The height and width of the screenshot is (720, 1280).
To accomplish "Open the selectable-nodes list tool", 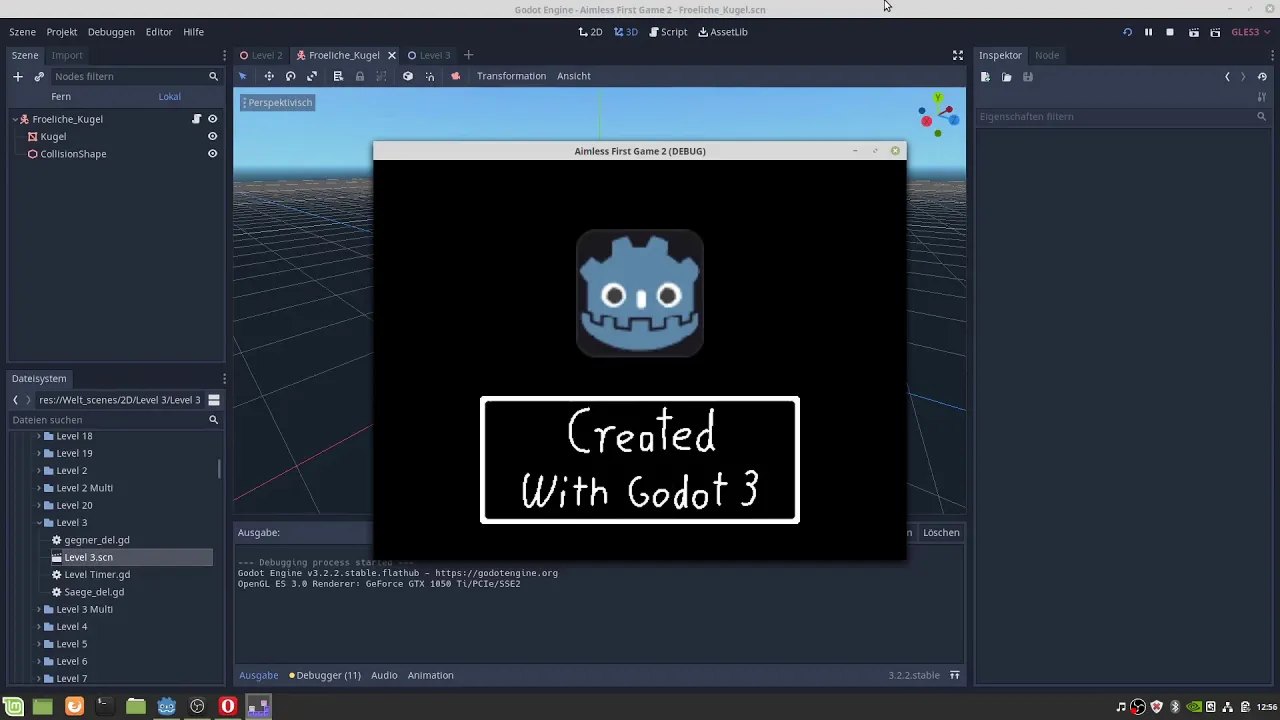I will point(338,76).
